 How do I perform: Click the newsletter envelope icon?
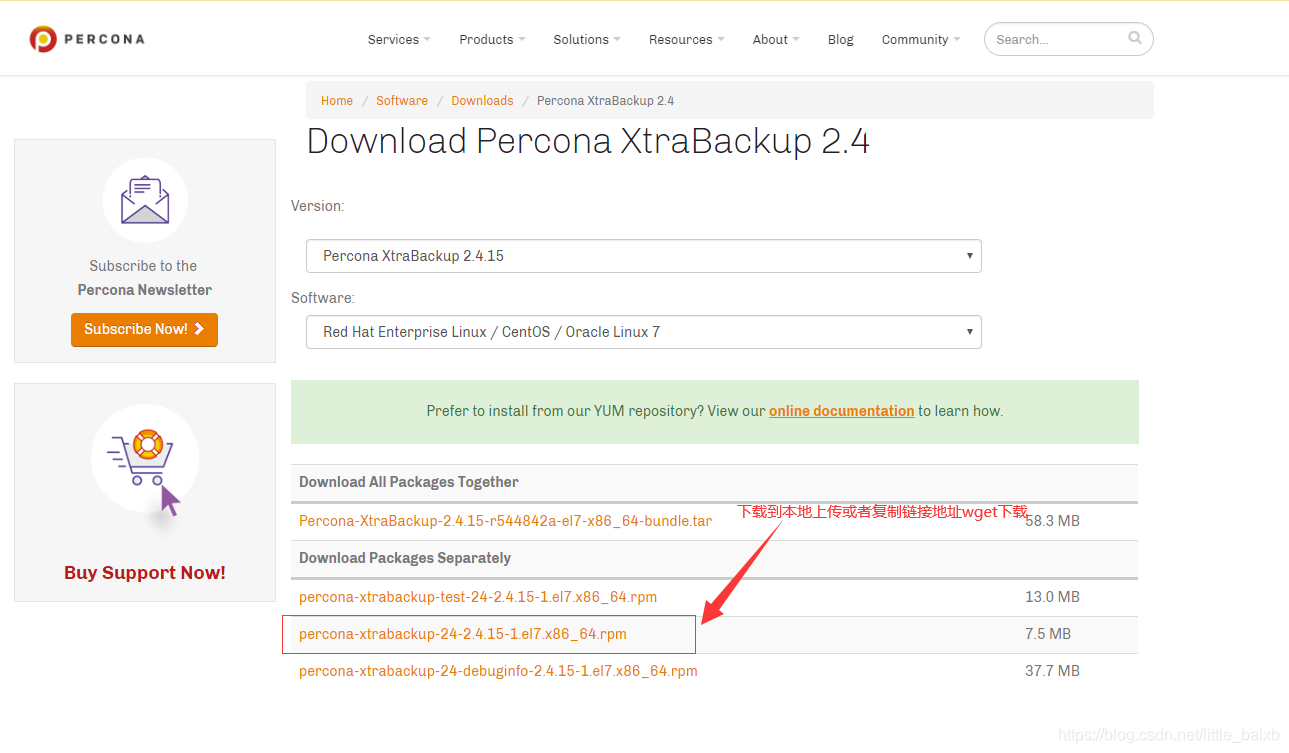(x=145, y=200)
